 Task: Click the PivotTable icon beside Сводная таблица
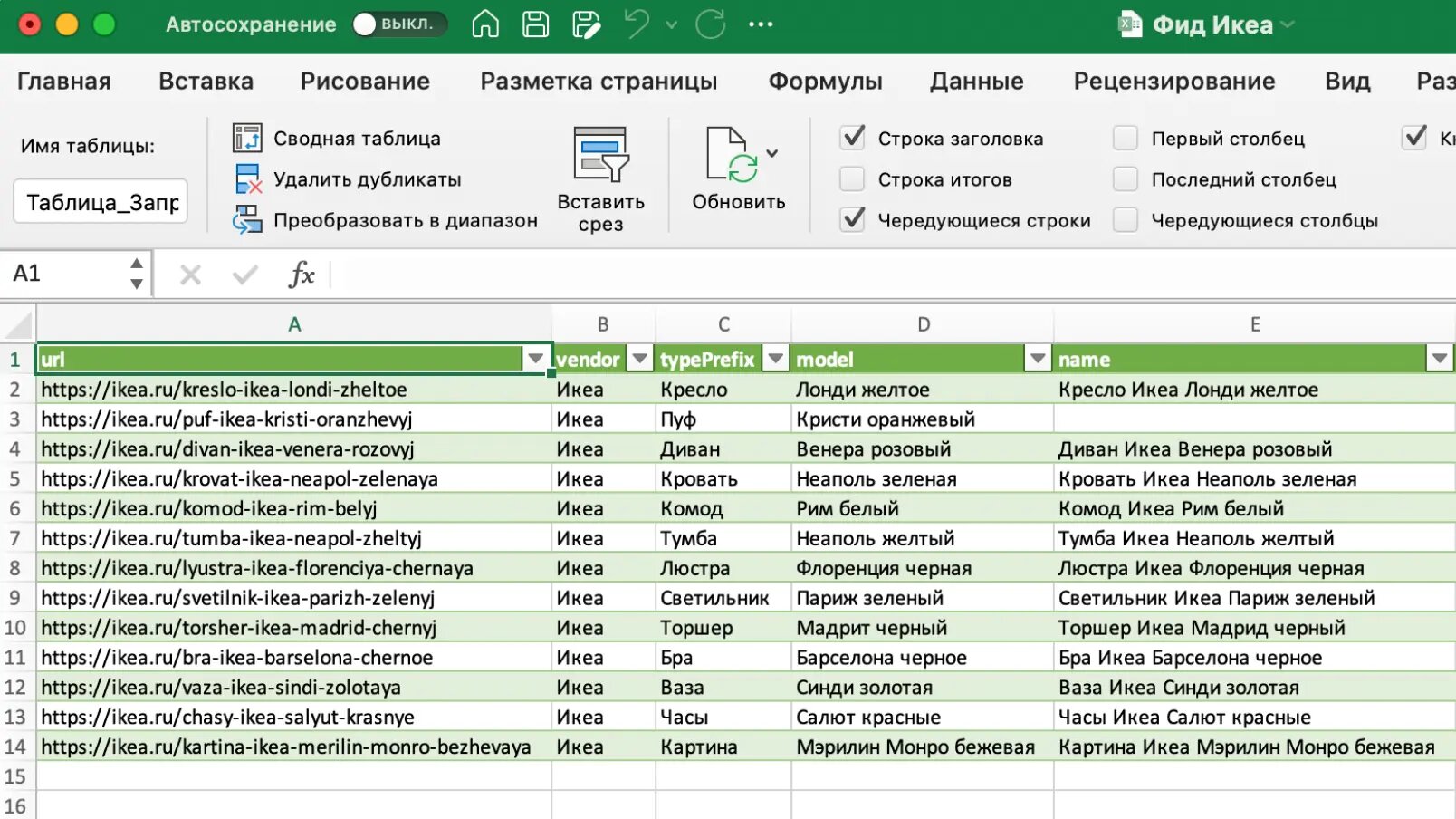pyautogui.click(x=247, y=138)
